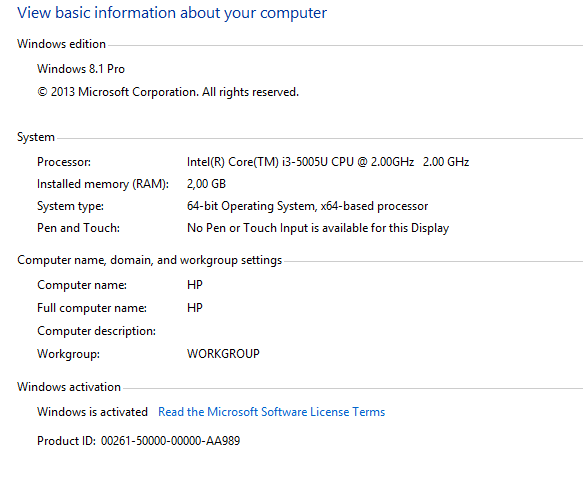This screenshot has height=494, width=583.
Task: Select the 'No Pen or Touch Input' value
Action: 318,228
